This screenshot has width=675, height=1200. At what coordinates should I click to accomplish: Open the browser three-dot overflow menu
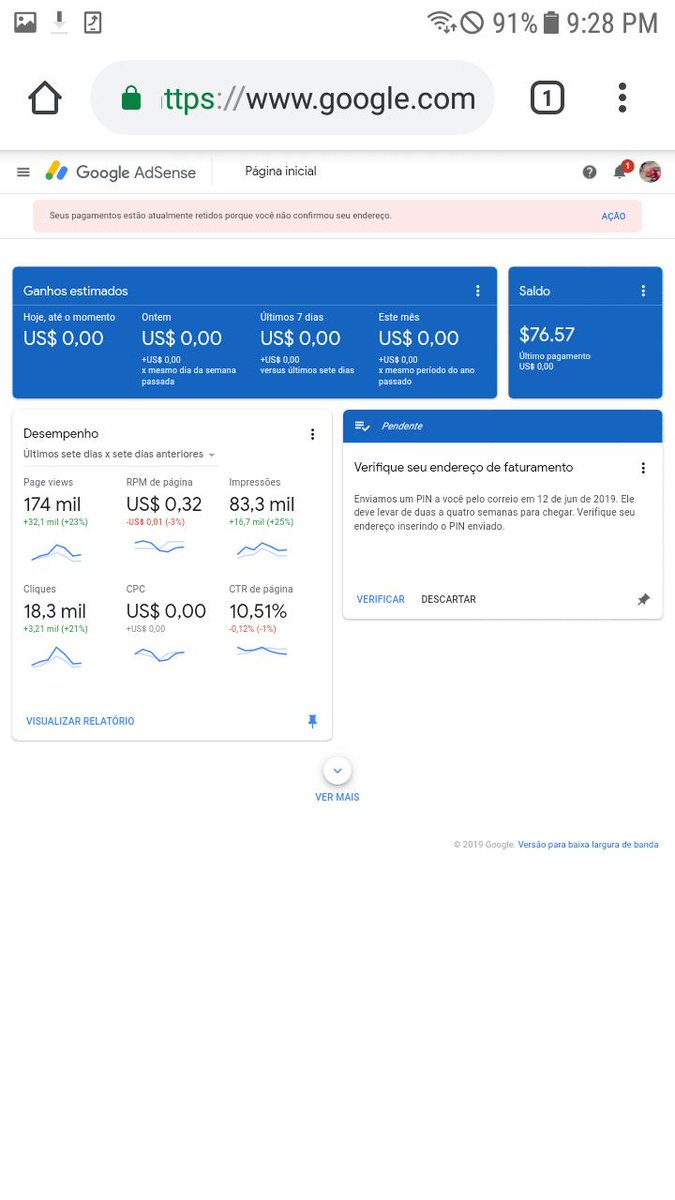coord(622,98)
